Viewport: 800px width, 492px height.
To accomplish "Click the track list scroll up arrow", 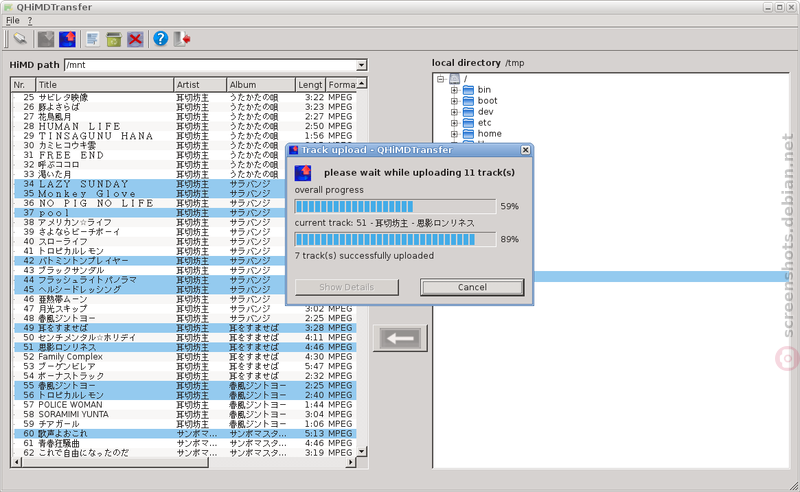I will (362, 83).
